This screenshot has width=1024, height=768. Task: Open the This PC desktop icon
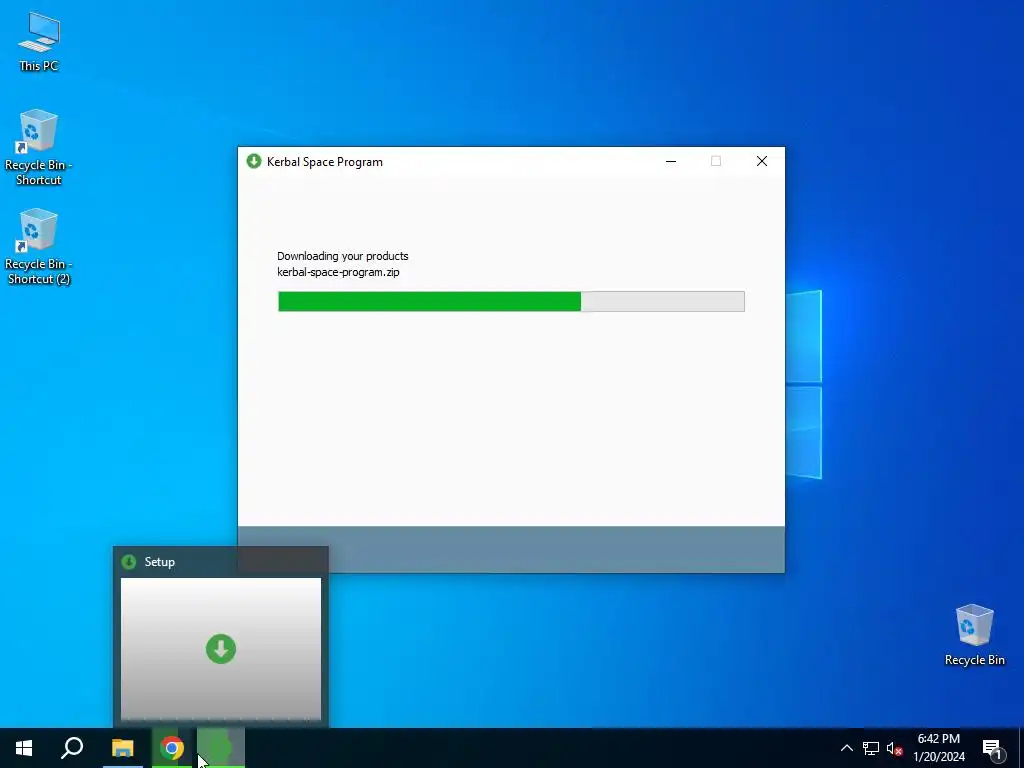39,42
